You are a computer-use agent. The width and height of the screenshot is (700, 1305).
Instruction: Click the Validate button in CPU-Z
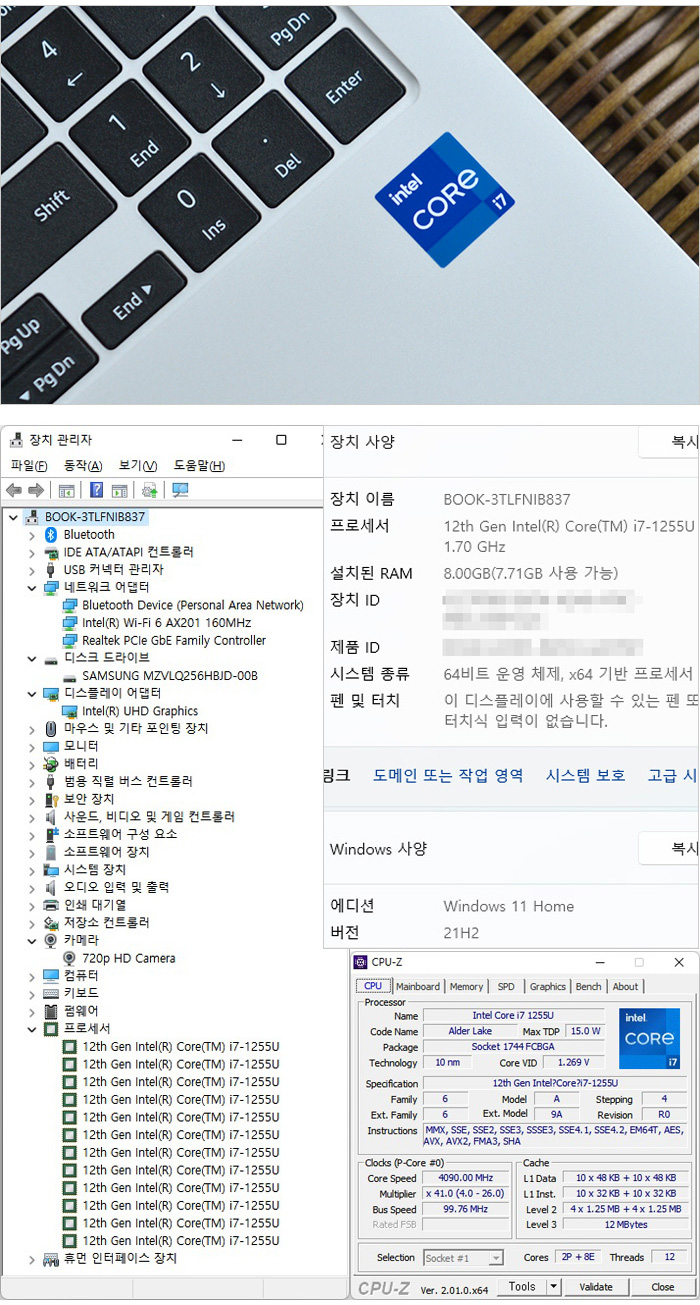click(596, 1287)
